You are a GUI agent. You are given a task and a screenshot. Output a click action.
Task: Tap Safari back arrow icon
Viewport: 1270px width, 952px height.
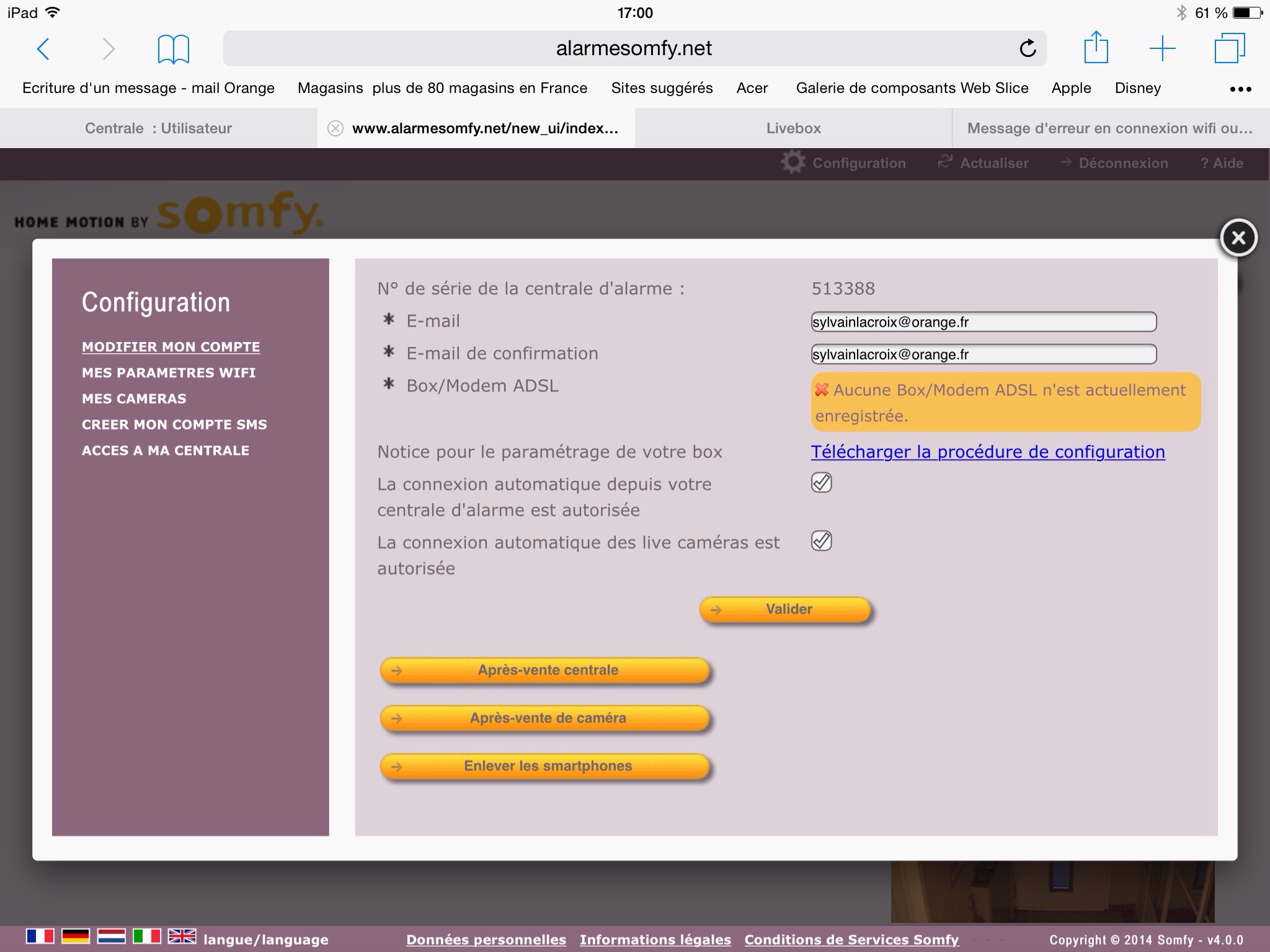tap(43, 49)
